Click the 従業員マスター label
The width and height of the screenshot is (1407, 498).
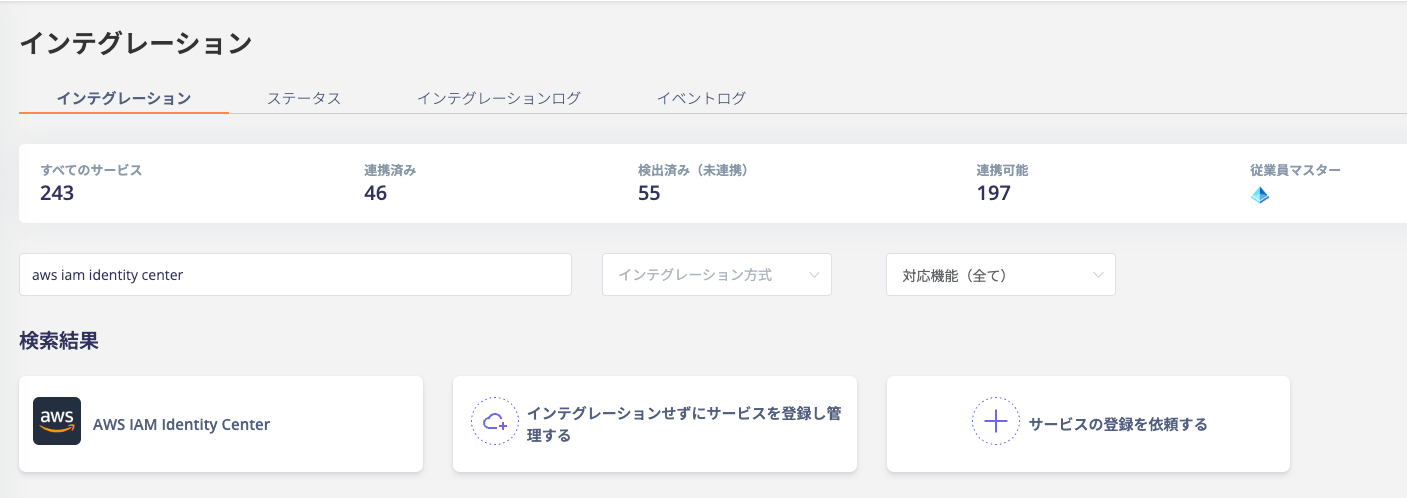tap(1295, 170)
